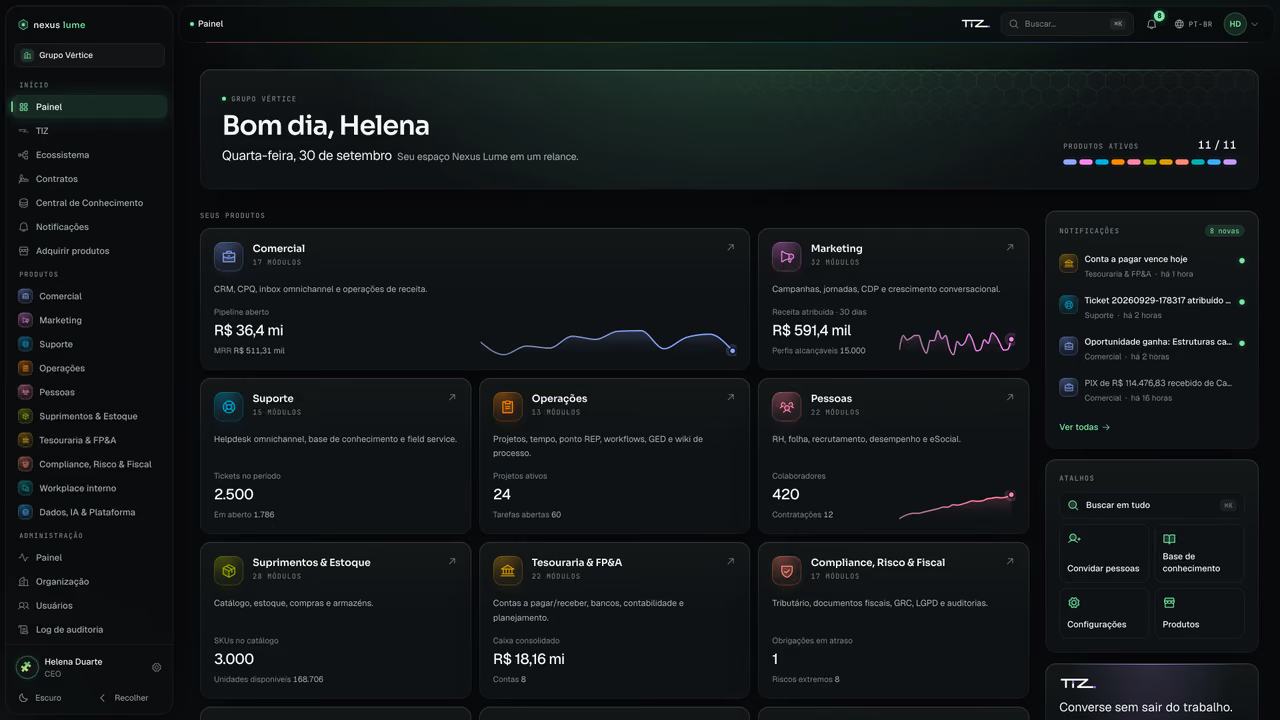Image resolution: width=1280 pixels, height=720 pixels.
Task: Click the Convidar pessoas shortcut tile
Action: point(1104,553)
